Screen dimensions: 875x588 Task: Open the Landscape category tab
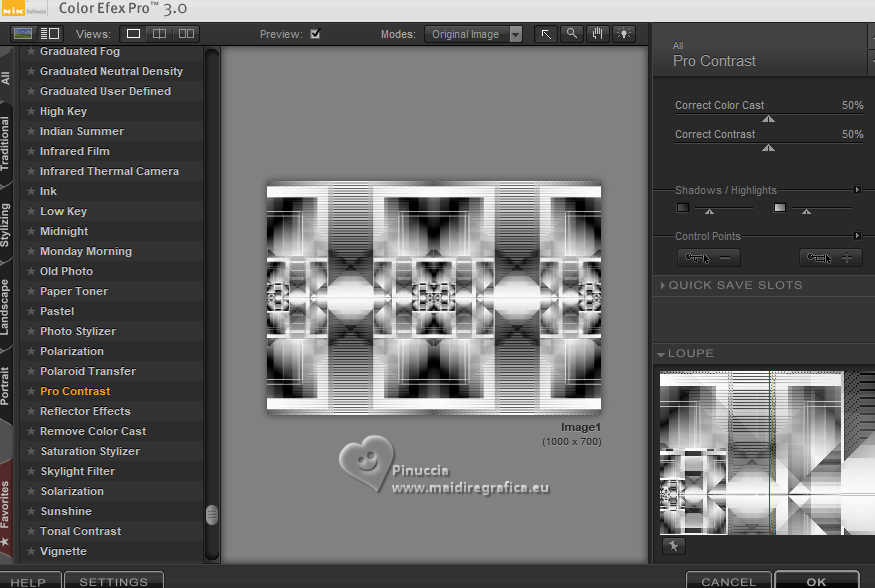tap(5, 307)
